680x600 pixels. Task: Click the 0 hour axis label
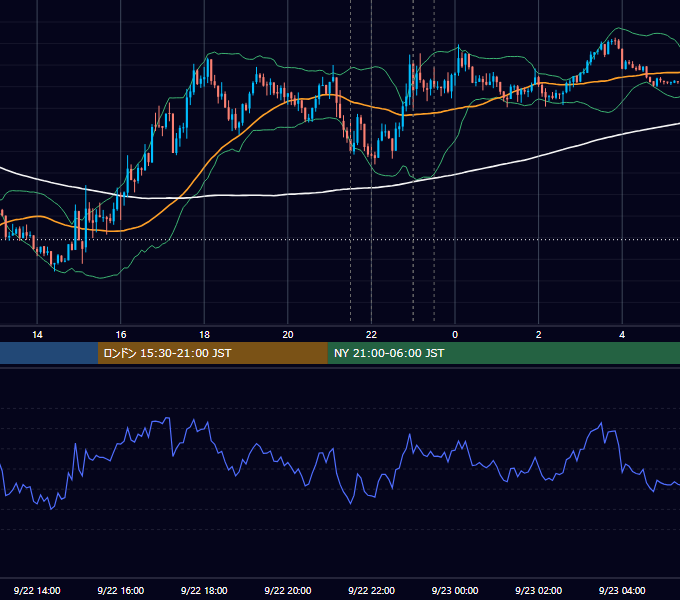(x=455, y=335)
